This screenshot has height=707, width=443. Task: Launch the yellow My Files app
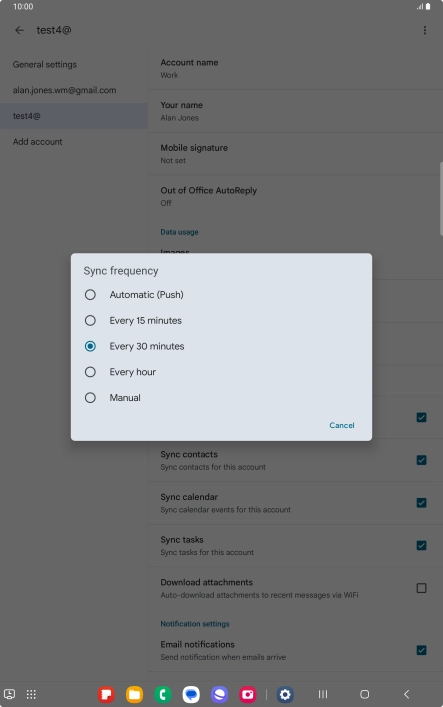click(134, 694)
